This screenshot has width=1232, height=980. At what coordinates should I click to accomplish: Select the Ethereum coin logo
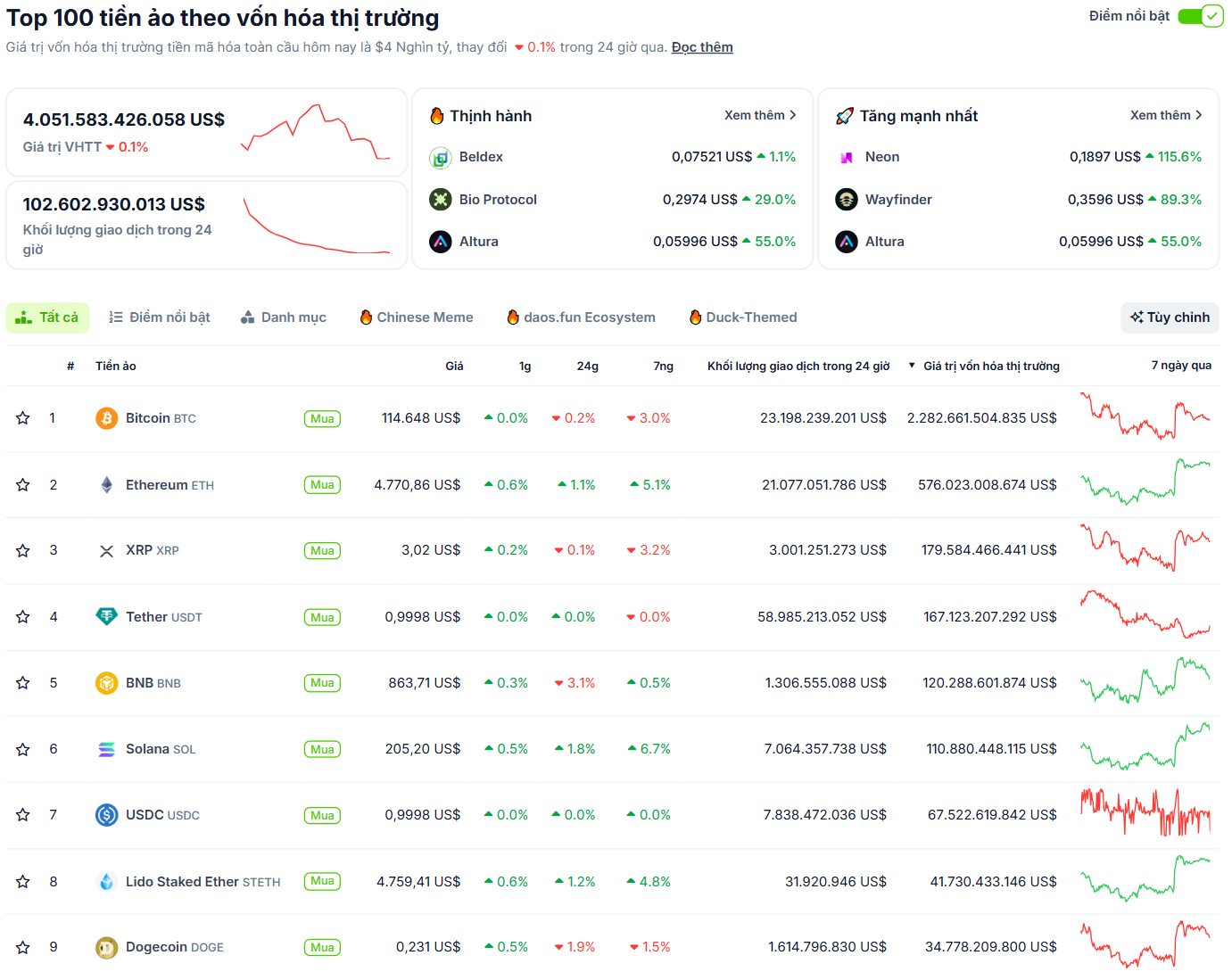(106, 484)
